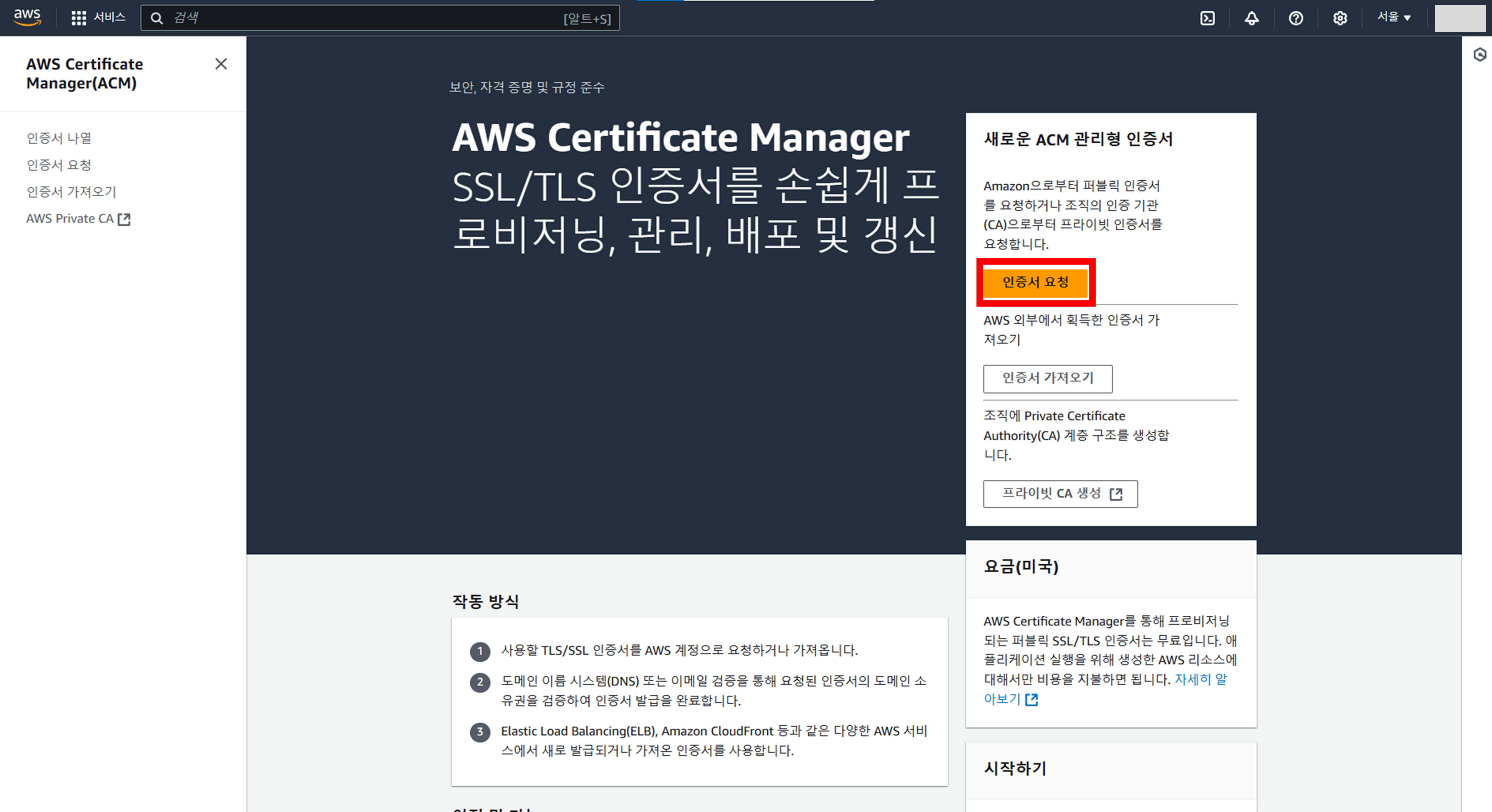
Task: Open the help question mark icon
Action: (x=1296, y=18)
